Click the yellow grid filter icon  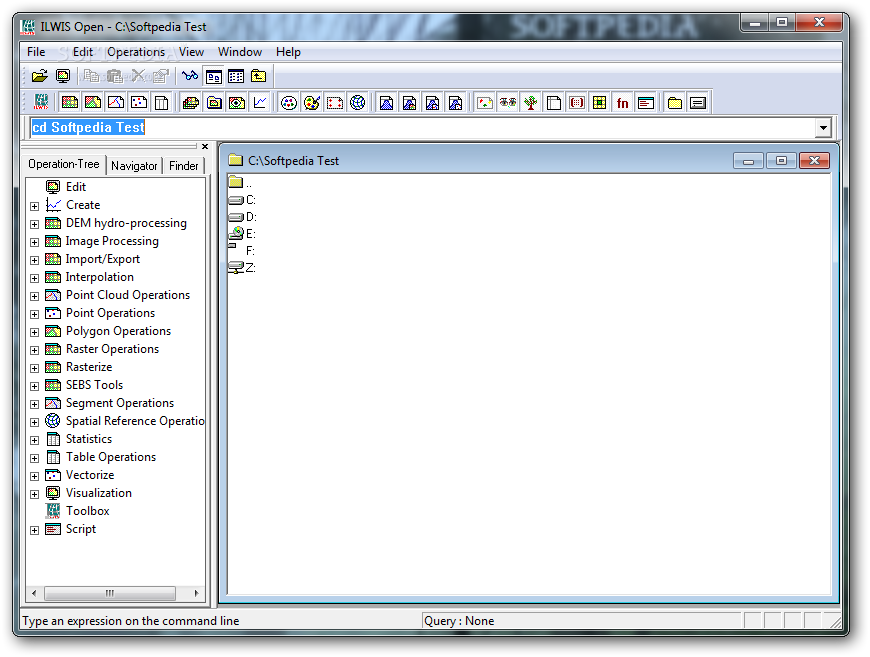[x=600, y=102]
